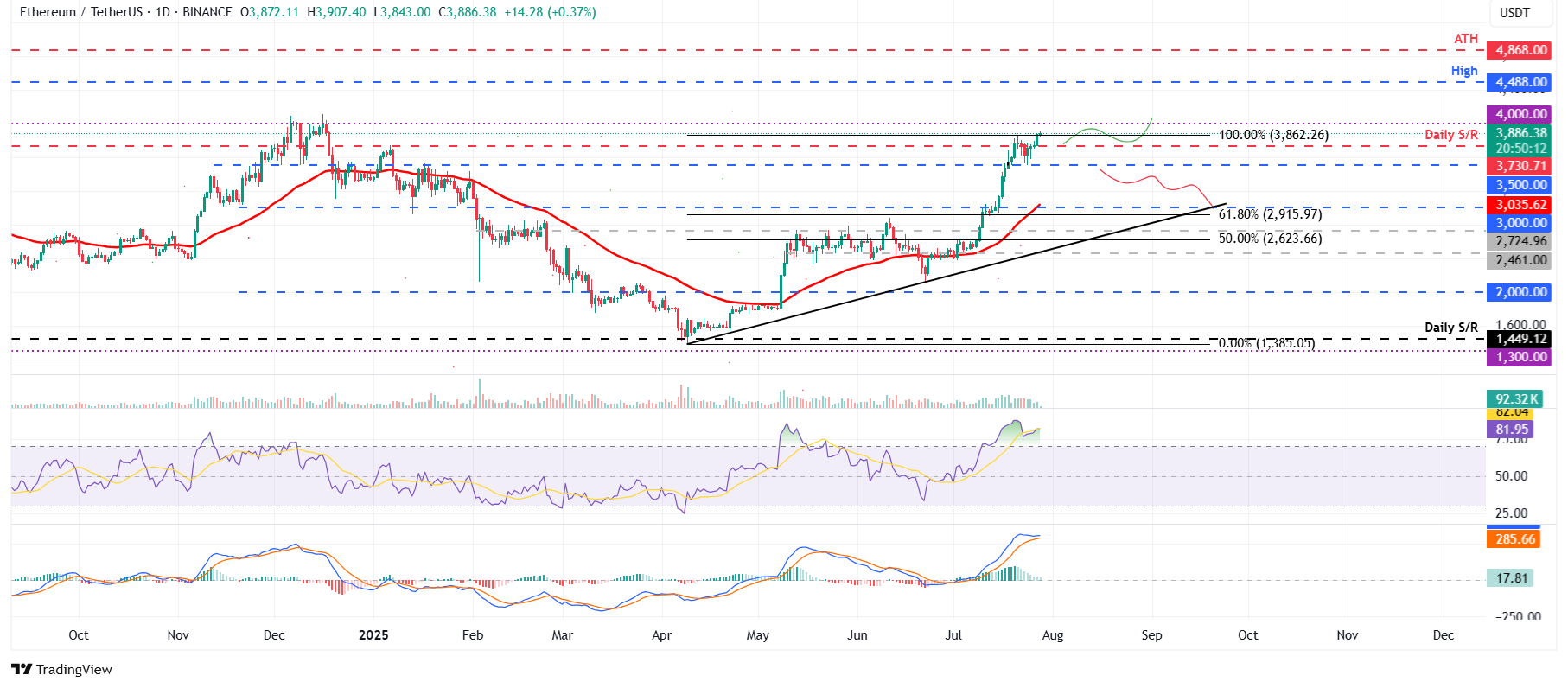
Task: Click the purple 1,300.00 price label
Action: click(x=1520, y=357)
